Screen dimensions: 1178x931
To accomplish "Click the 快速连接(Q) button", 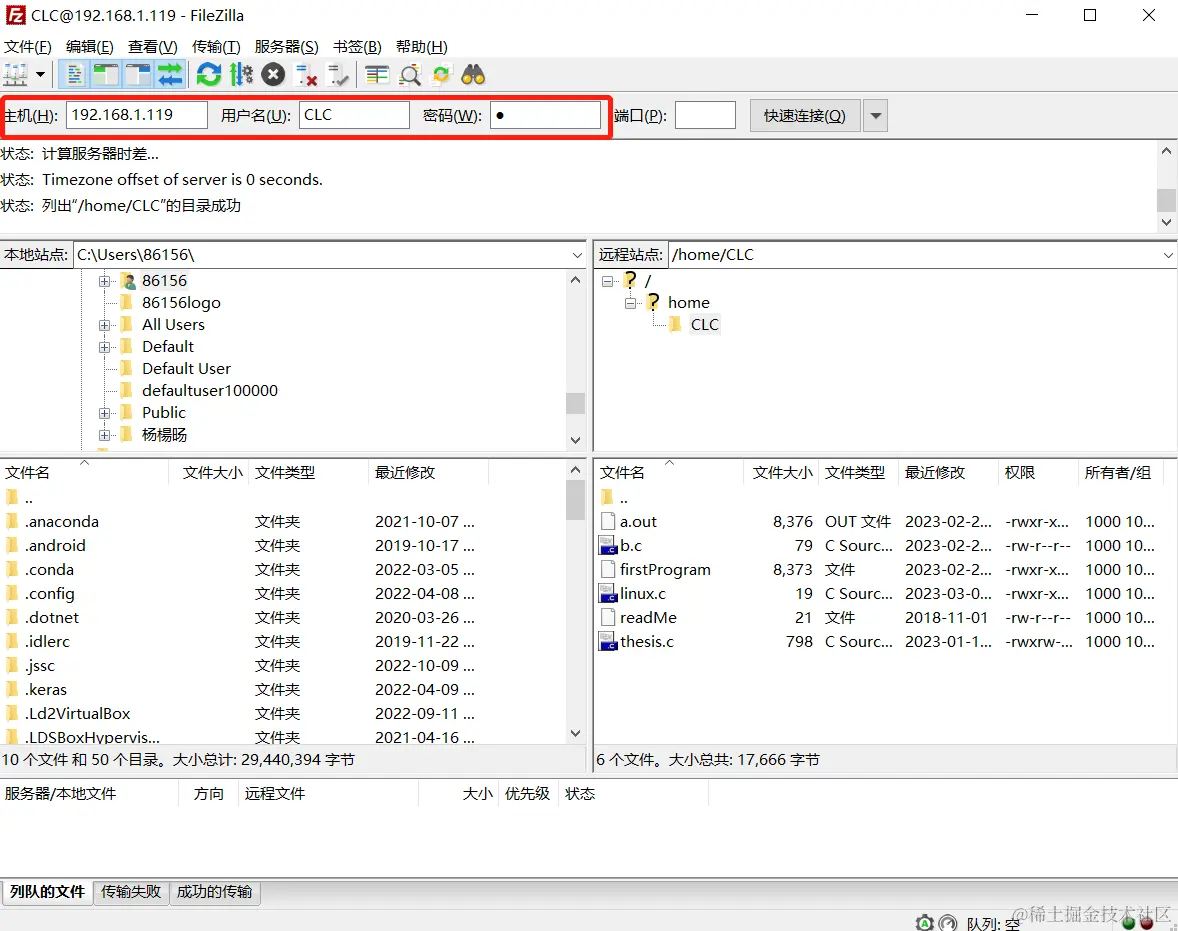I will [805, 116].
